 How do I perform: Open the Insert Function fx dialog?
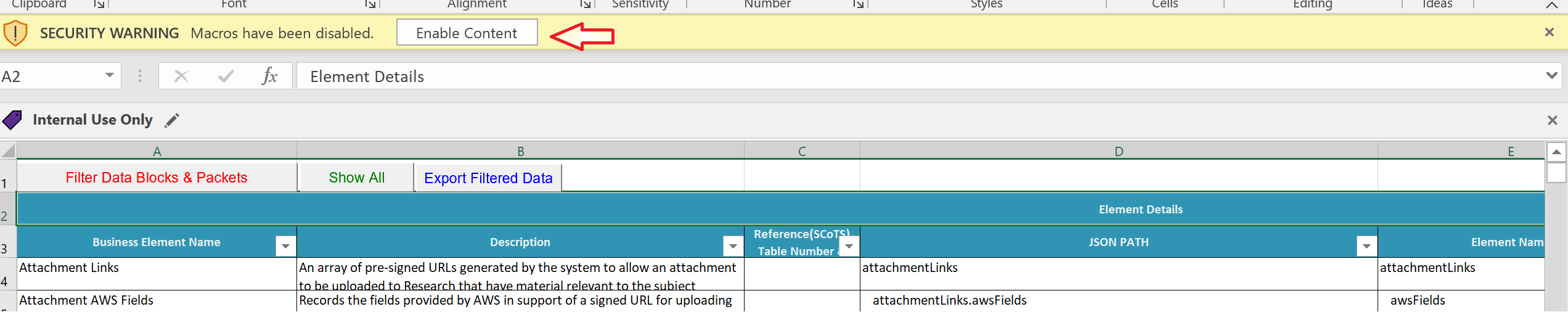point(269,76)
